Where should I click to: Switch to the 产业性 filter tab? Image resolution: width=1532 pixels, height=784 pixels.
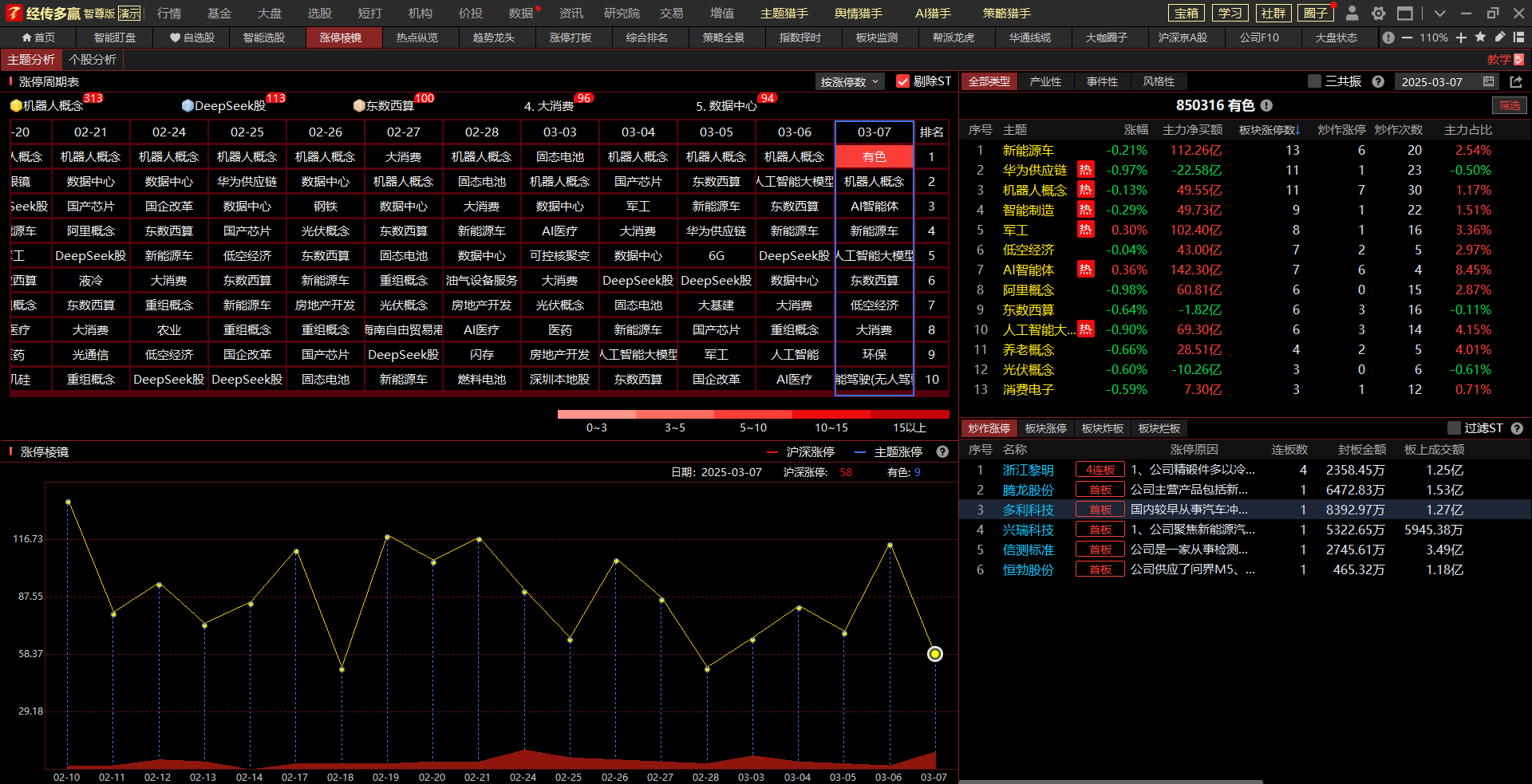coord(1045,81)
